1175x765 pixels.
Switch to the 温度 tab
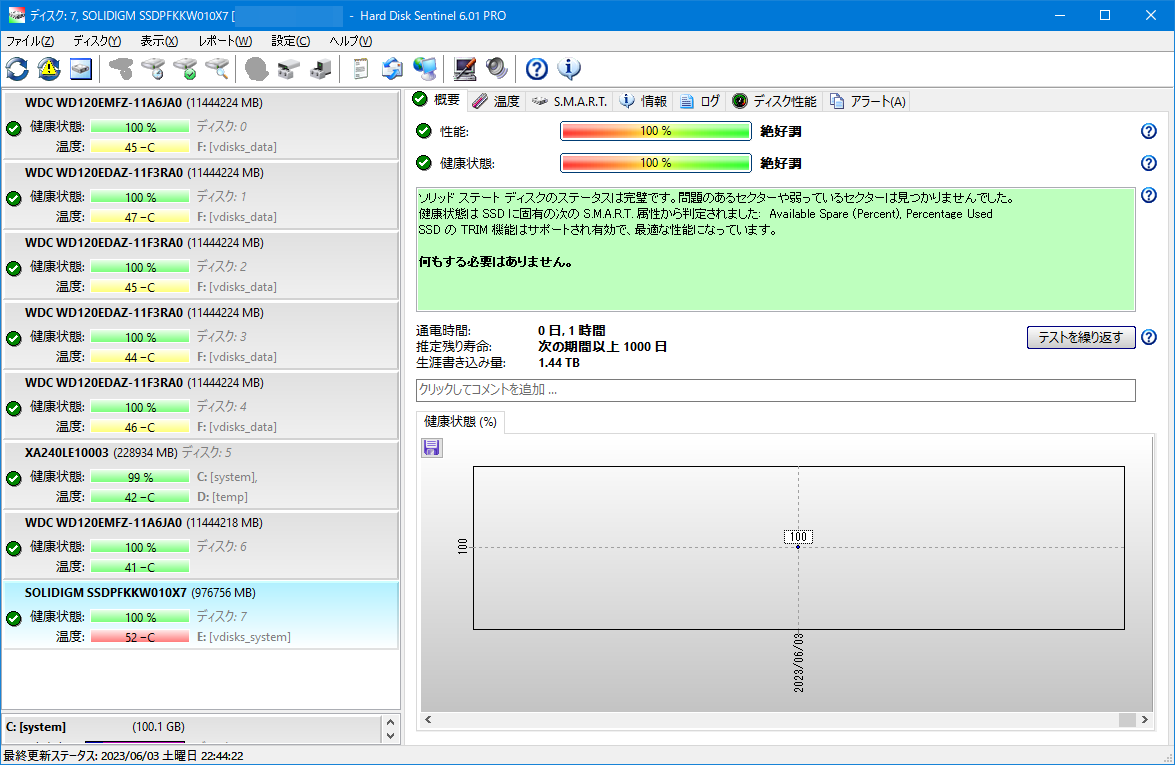pyautogui.click(x=496, y=101)
